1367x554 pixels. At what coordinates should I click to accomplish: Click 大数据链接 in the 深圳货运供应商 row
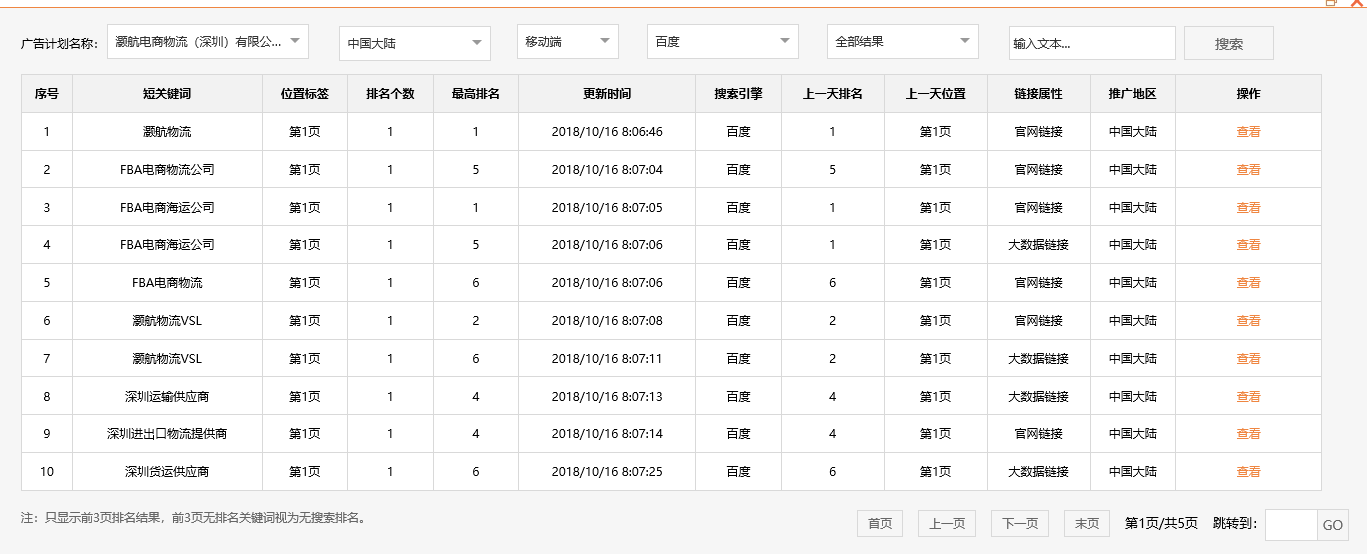1039,472
